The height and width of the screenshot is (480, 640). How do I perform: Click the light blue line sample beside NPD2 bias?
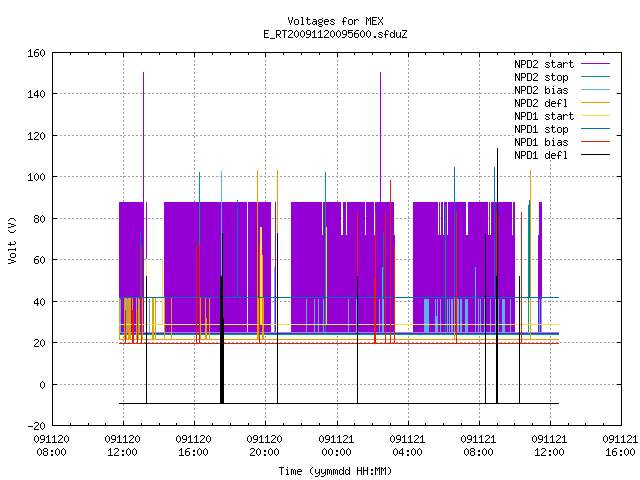coord(595,90)
